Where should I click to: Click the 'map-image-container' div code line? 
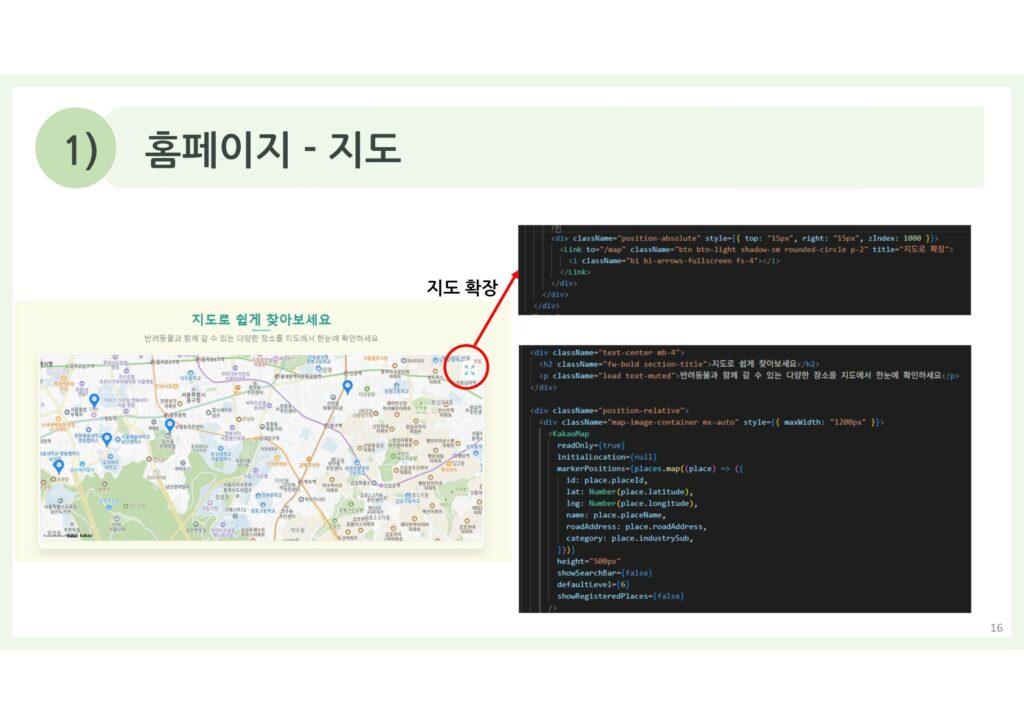(x=712, y=422)
